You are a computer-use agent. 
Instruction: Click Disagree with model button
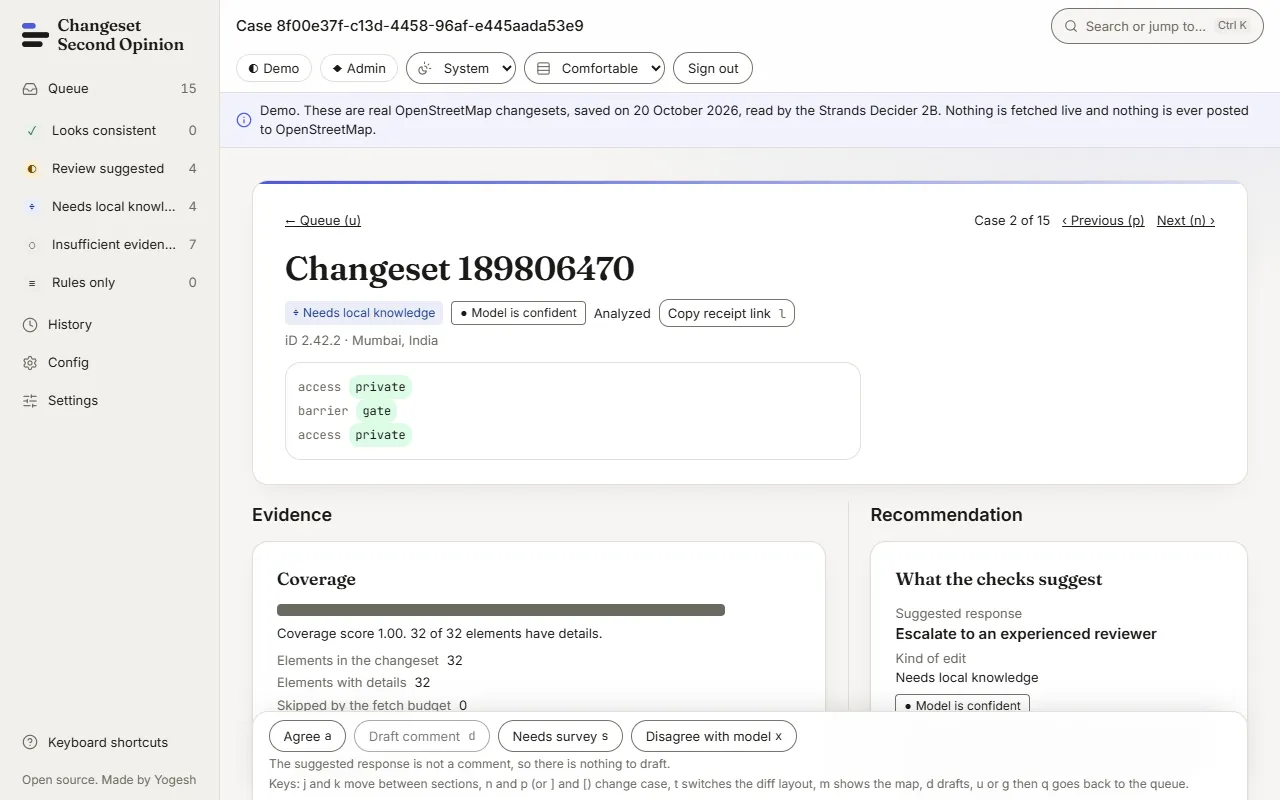pyautogui.click(x=714, y=736)
